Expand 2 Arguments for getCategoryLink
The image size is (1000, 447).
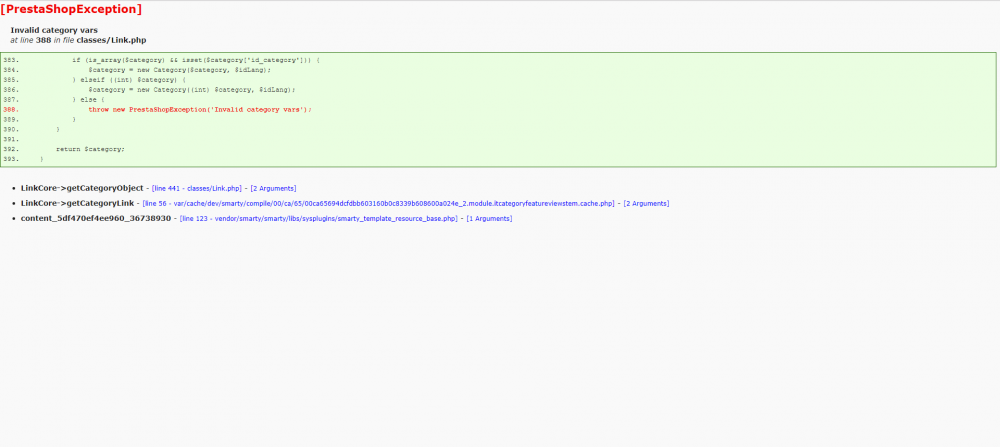[x=646, y=203]
